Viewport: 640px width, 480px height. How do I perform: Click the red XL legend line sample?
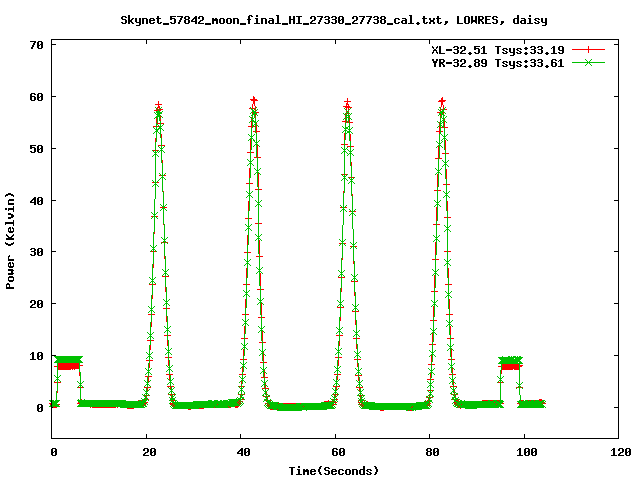(x=588, y=50)
